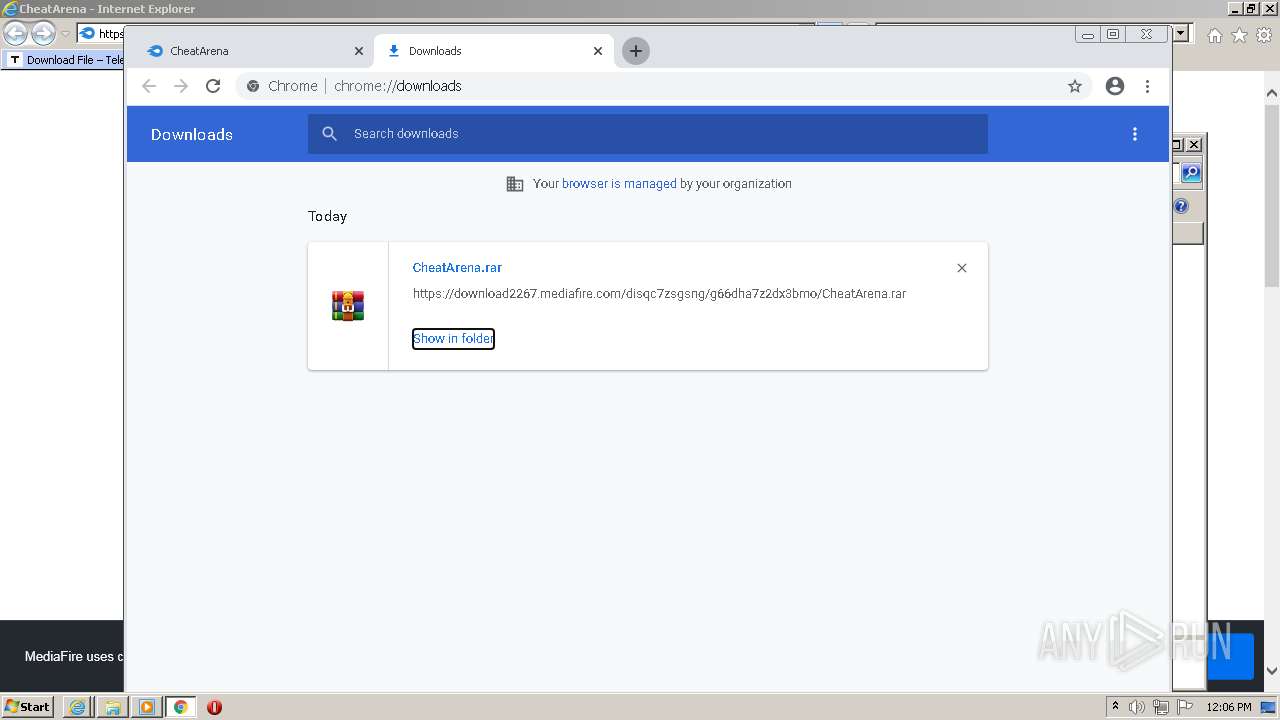Bookmark this page with the star icon
This screenshot has width=1280, height=720.
(x=1075, y=86)
